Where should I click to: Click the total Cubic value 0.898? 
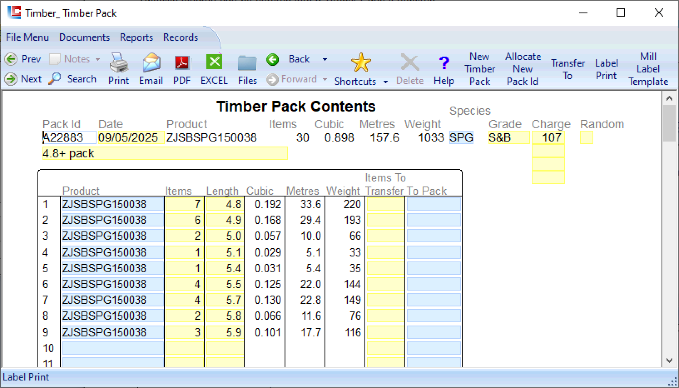pyautogui.click(x=339, y=138)
